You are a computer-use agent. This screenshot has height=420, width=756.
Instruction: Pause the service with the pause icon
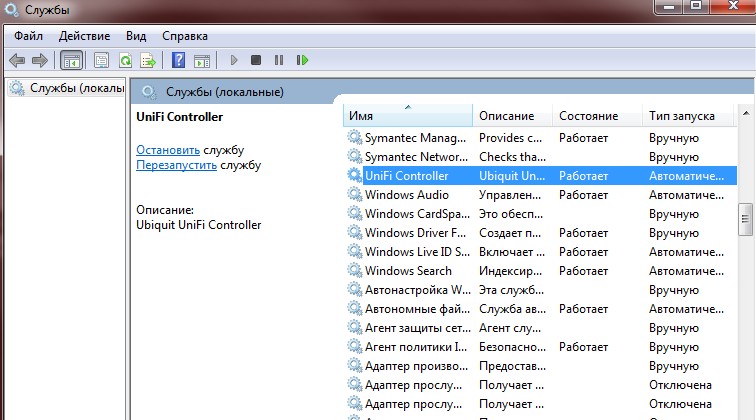pyautogui.click(x=278, y=60)
